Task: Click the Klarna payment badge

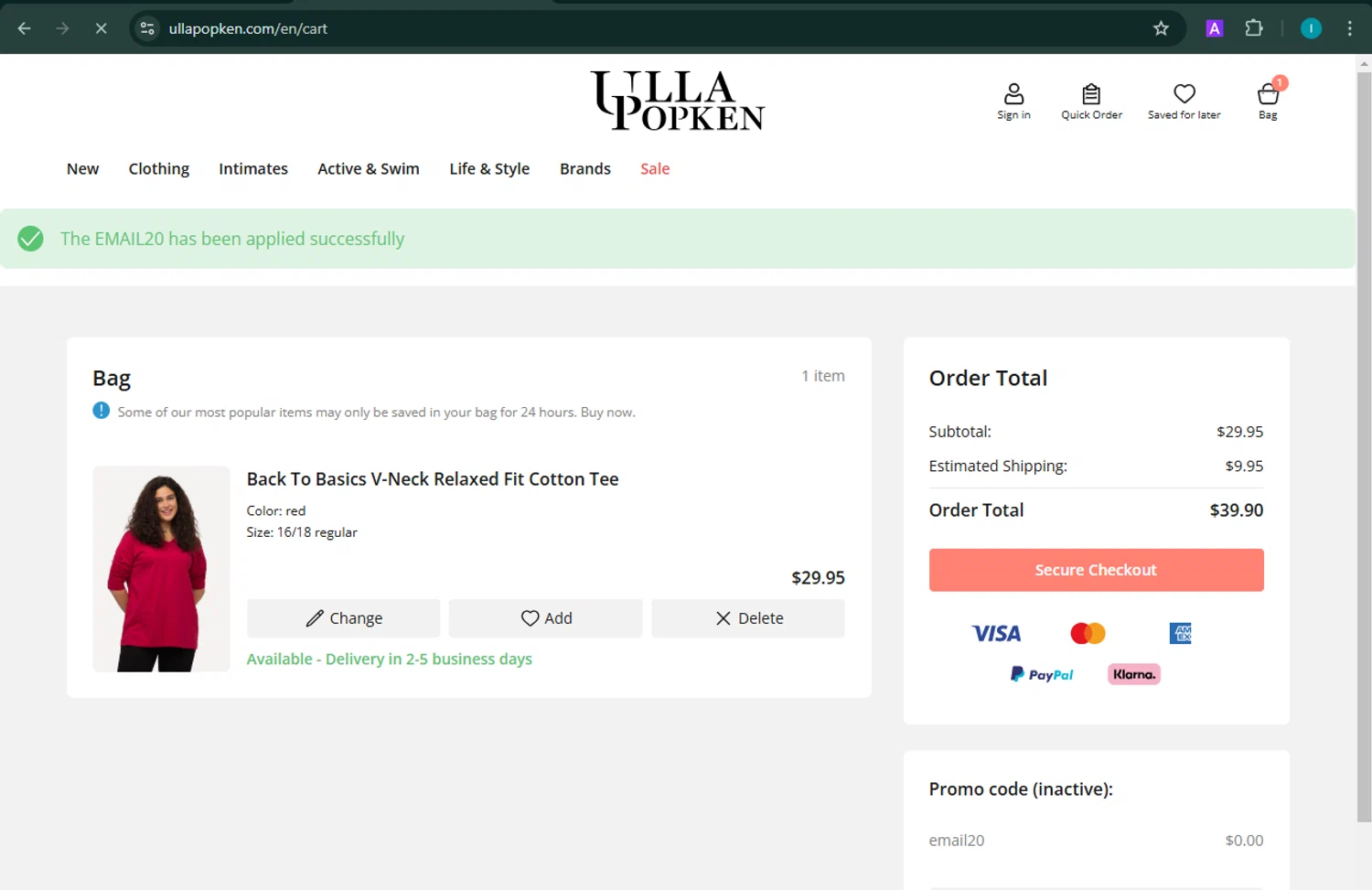Action: pyautogui.click(x=1134, y=674)
